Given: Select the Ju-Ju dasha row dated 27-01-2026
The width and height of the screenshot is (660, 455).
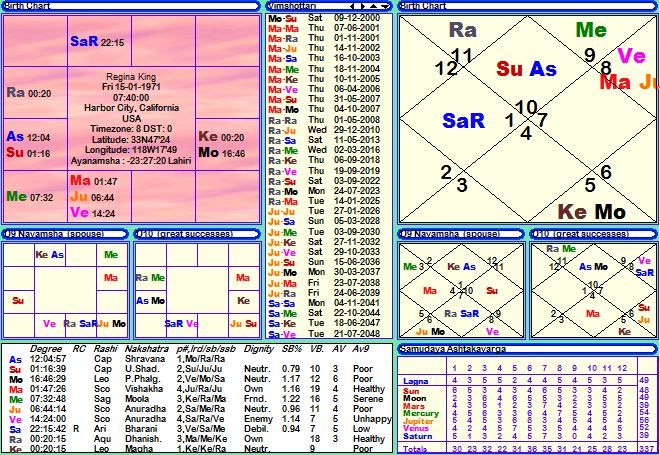Looking at the screenshot, I should click(x=325, y=211).
